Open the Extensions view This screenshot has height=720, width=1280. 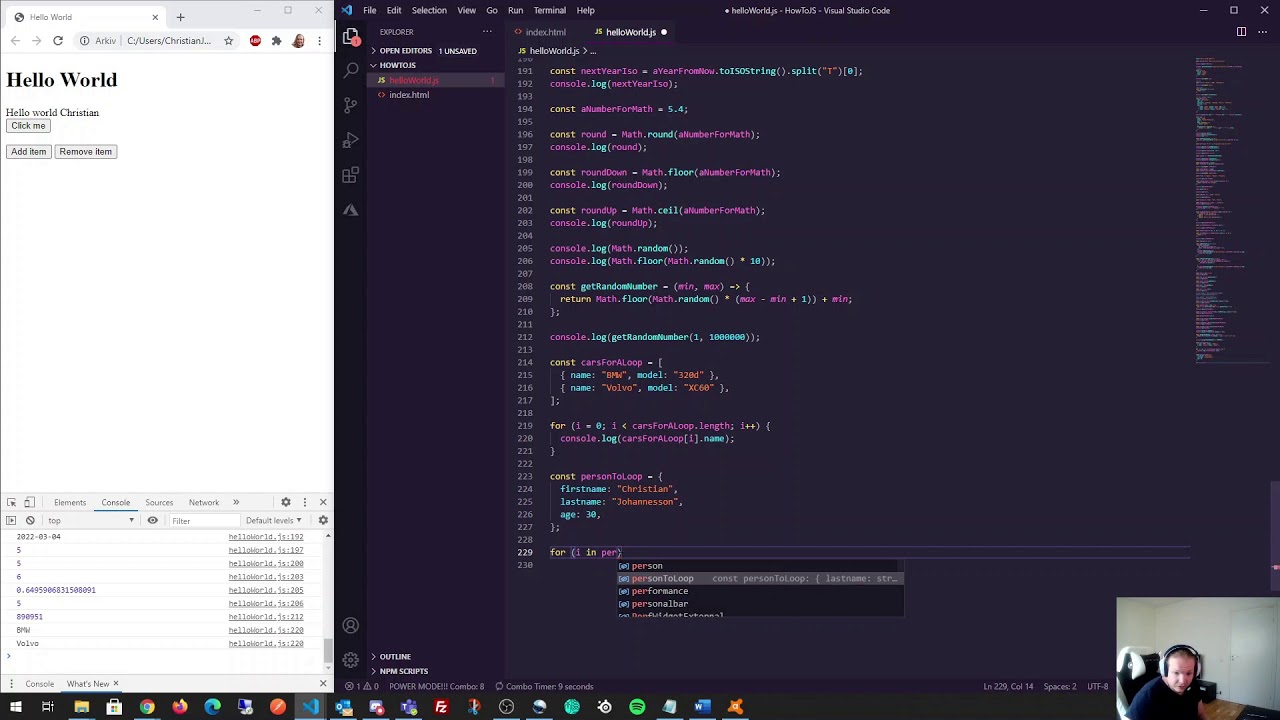(x=351, y=175)
